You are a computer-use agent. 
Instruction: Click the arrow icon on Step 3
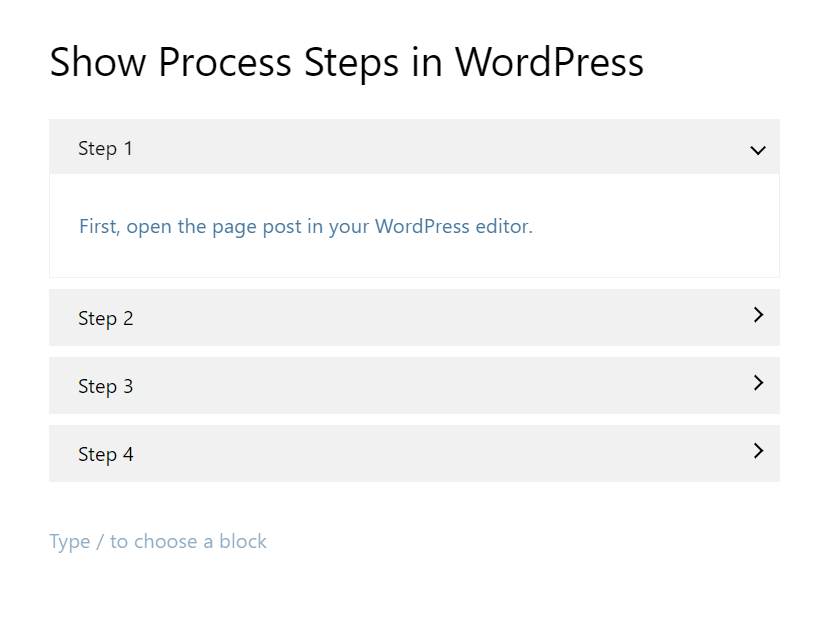(758, 383)
